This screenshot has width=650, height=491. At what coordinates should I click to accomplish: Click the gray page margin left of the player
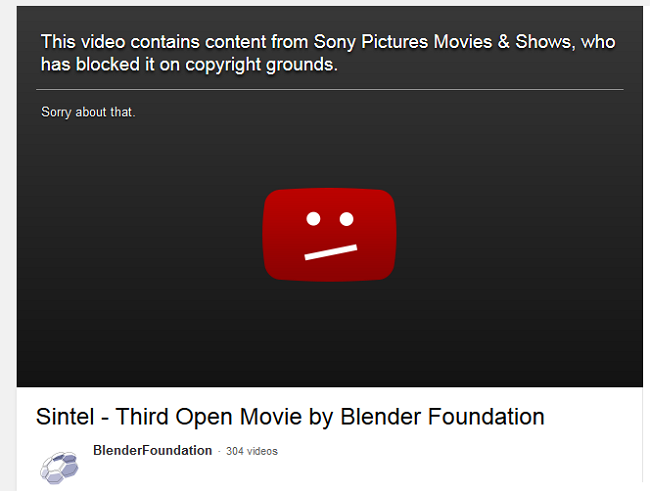(8, 249)
